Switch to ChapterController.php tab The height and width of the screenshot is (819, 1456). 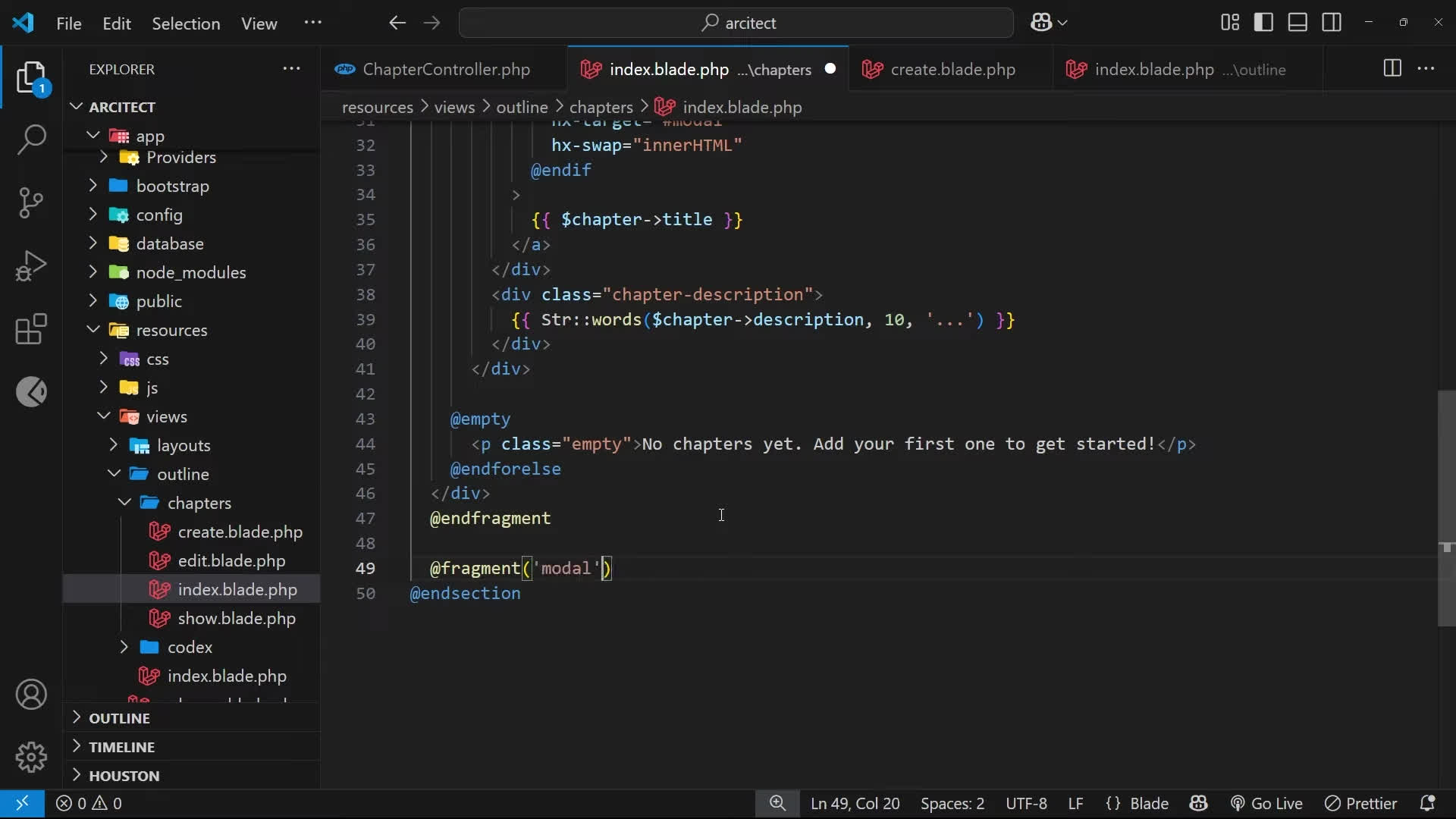445,69
